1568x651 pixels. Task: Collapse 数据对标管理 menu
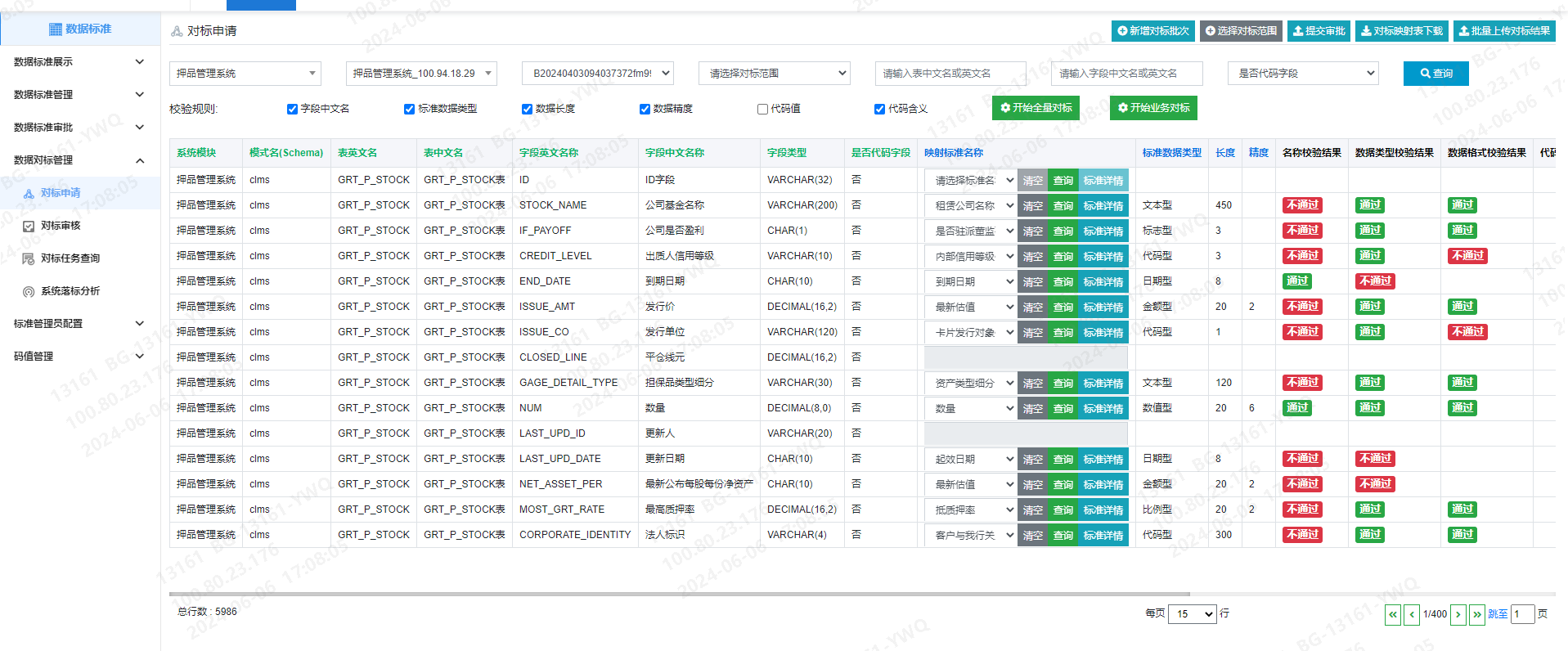[x=79, y=160]
